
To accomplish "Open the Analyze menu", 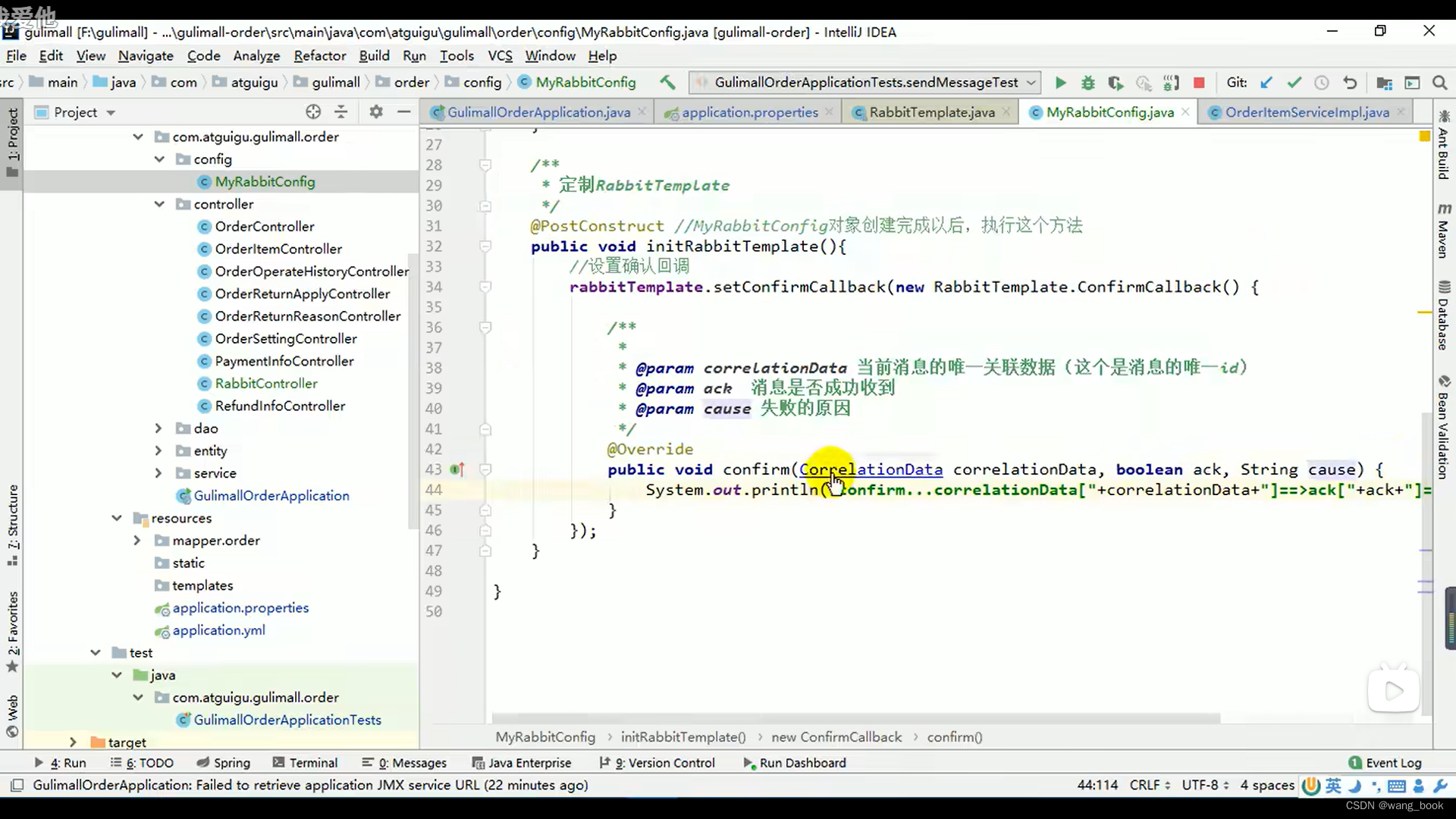I will point(256,56).
